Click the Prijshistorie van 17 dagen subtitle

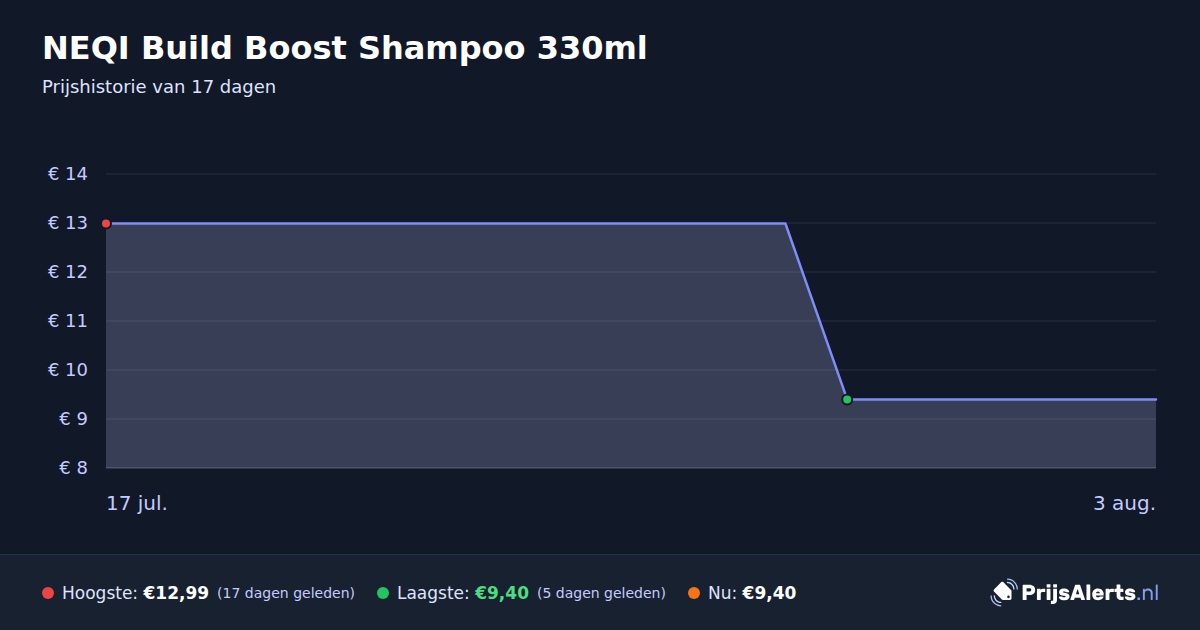[159, 87]
